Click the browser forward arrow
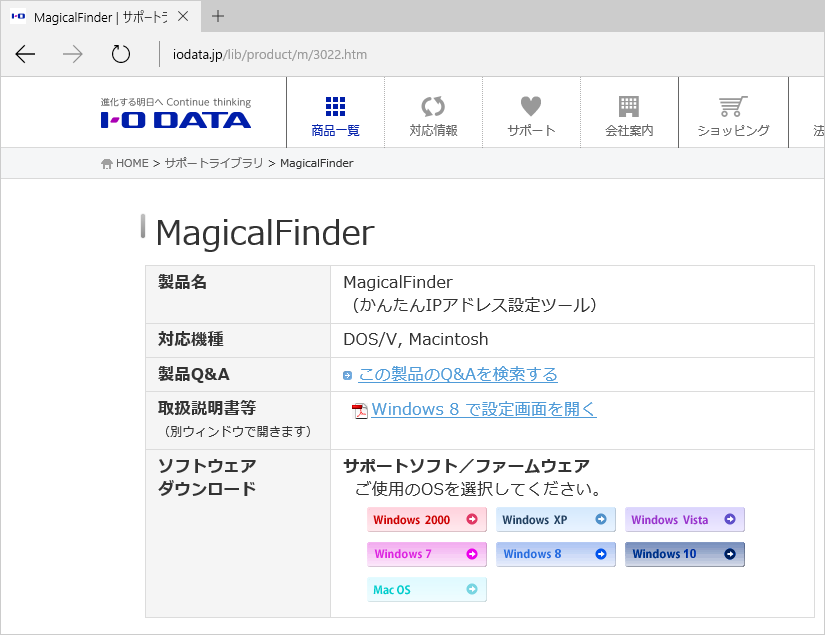 (x=73, y=54)
